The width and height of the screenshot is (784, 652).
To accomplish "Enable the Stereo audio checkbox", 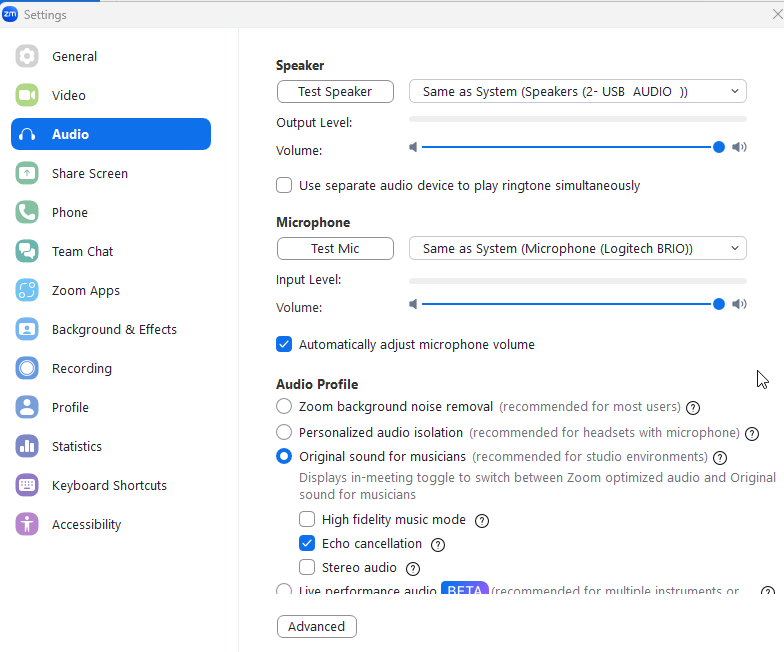I will tap(308, 568).
